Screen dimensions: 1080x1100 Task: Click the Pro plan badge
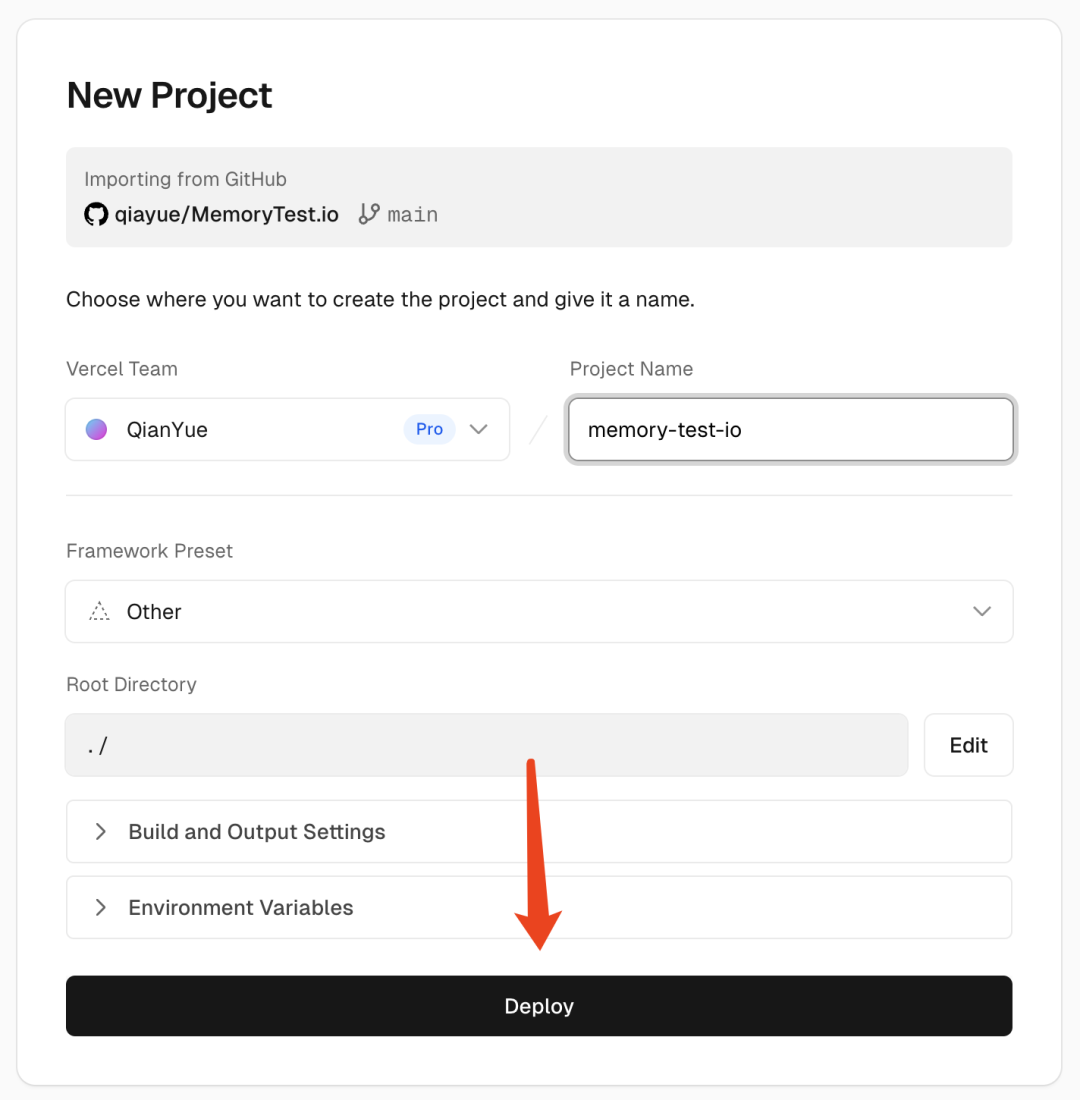coord(429,429)
